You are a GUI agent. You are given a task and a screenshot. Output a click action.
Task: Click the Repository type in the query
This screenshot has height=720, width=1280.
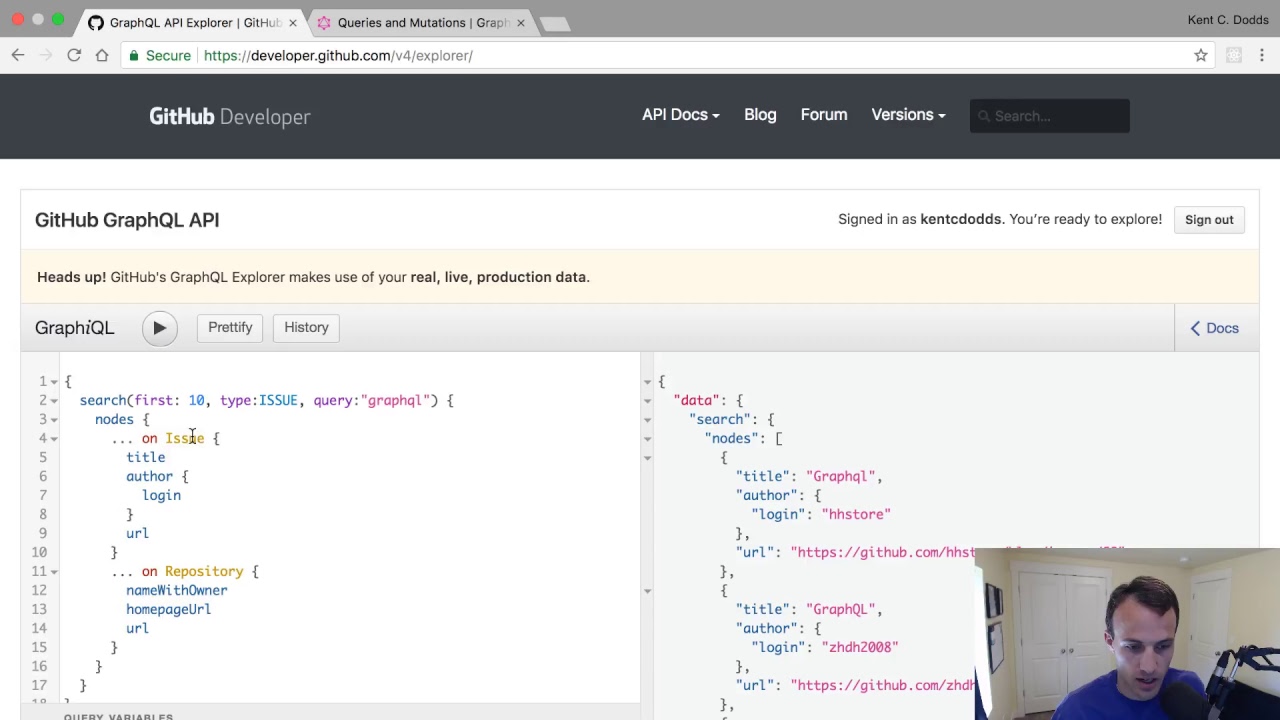pos(204,571)
